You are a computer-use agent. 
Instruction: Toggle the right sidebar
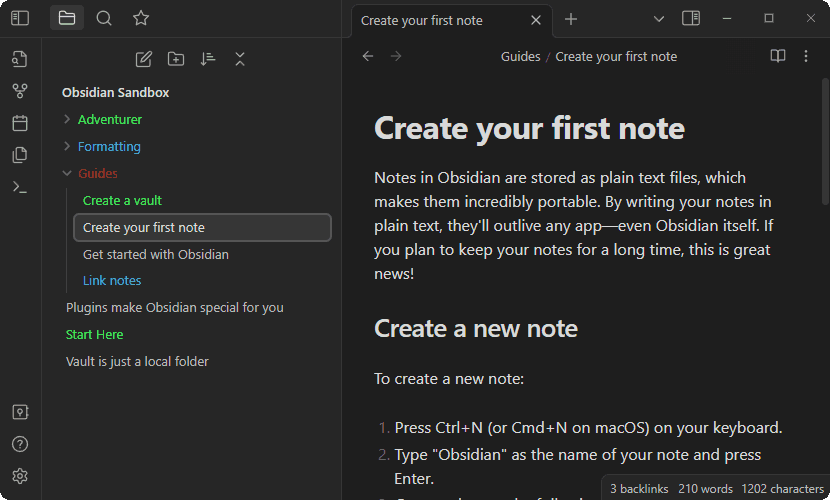(691, 19)
